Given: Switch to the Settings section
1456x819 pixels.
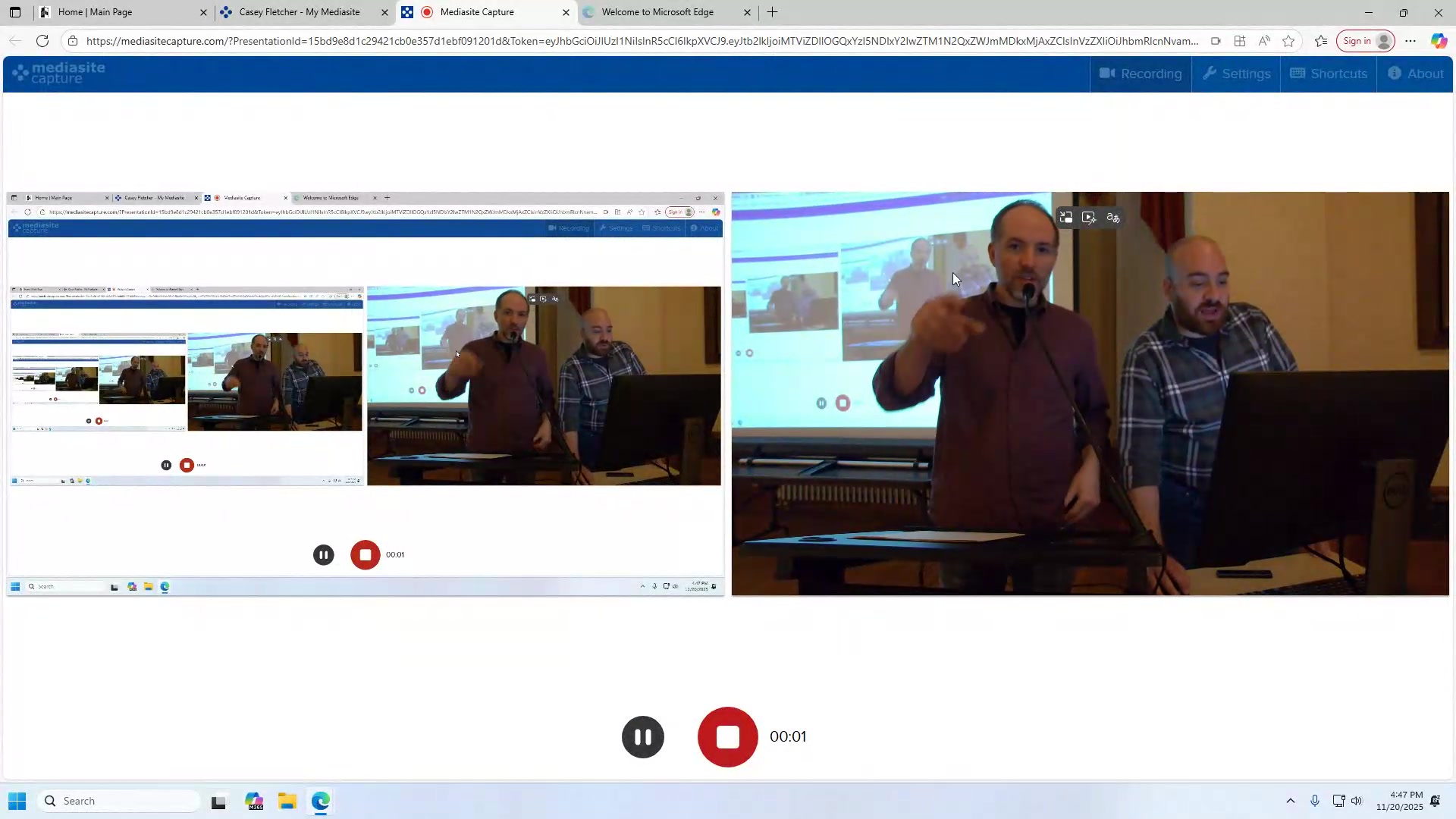Looking at the screenshot, I should coord(1235,74).
